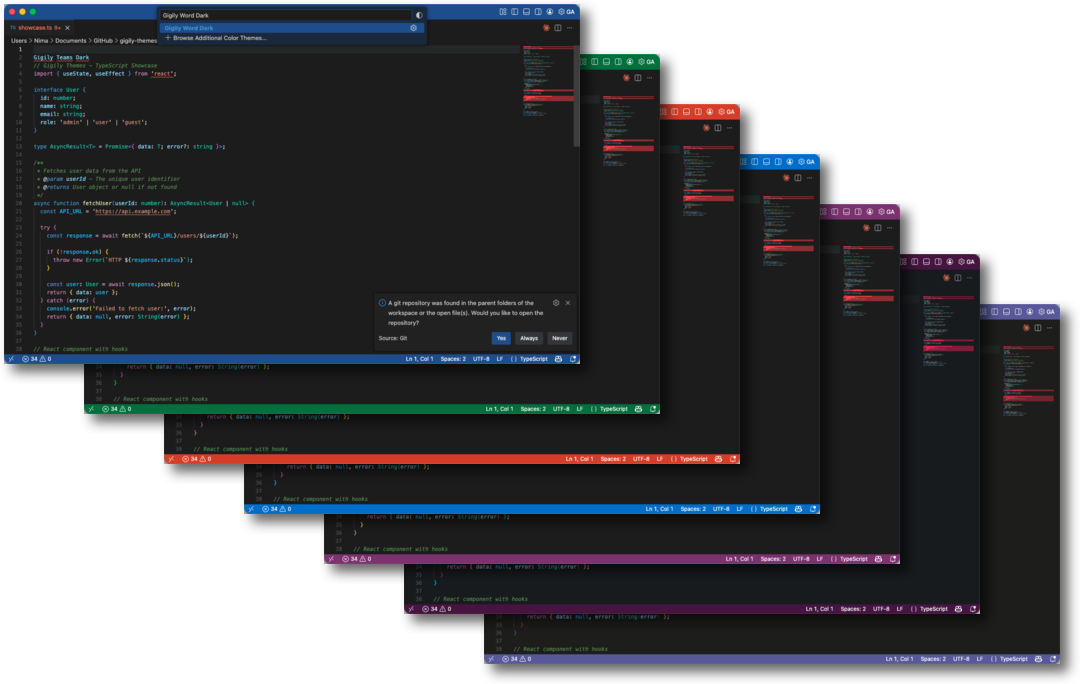Viewport: 1080px width, 684px height.
Task: Toggle the bottom Panel visibility
Action: [526, 10]
